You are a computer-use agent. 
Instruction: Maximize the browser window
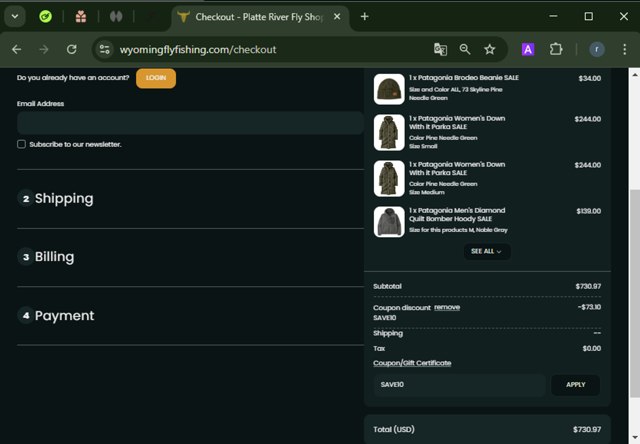(x=589, y=16)
